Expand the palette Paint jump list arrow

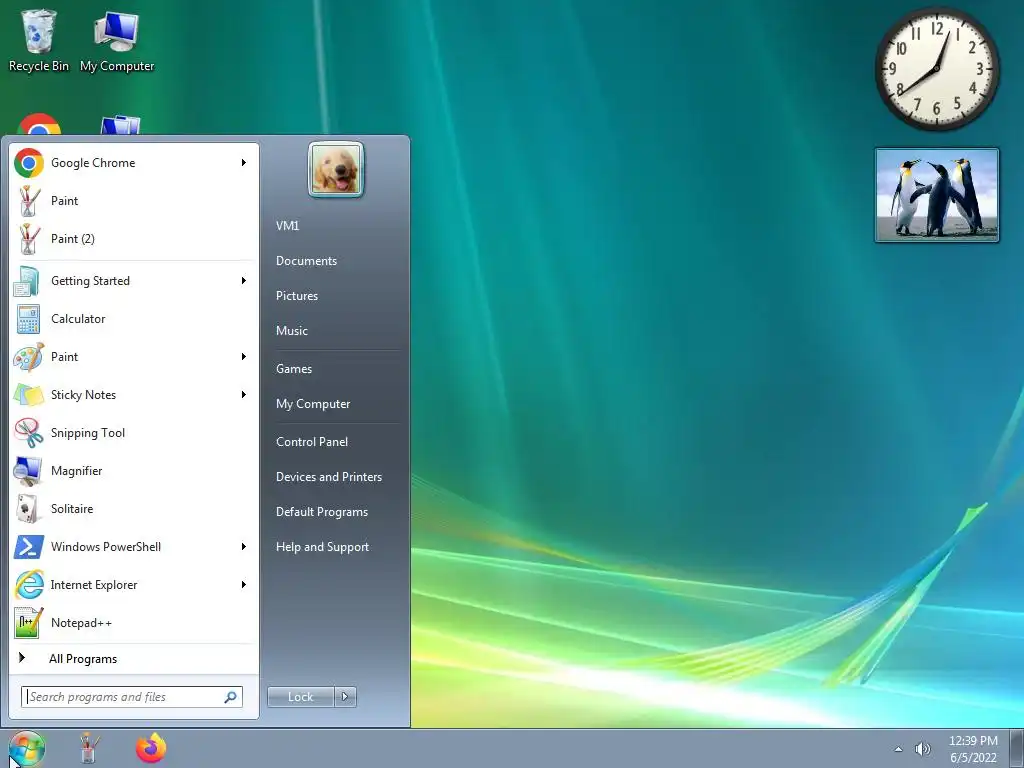coord(244,357)
